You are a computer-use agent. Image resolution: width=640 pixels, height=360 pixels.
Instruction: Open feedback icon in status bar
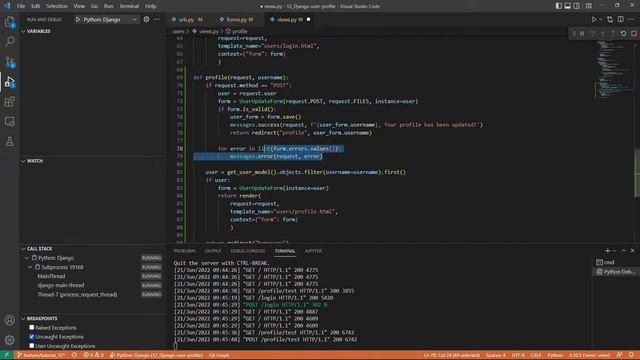[x=620, y=355]
